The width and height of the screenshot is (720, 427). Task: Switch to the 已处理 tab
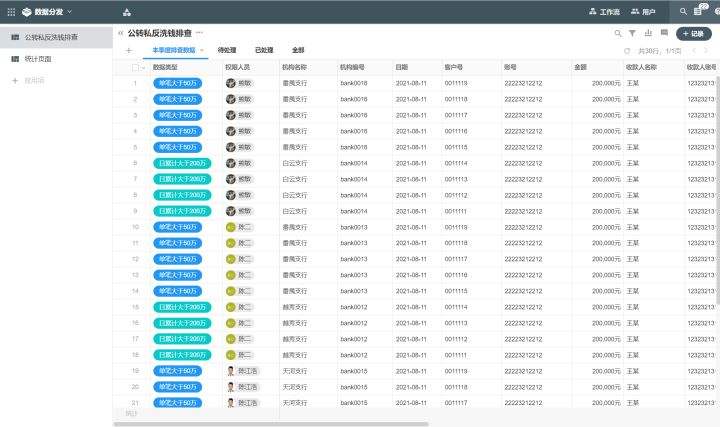(264, 49)
